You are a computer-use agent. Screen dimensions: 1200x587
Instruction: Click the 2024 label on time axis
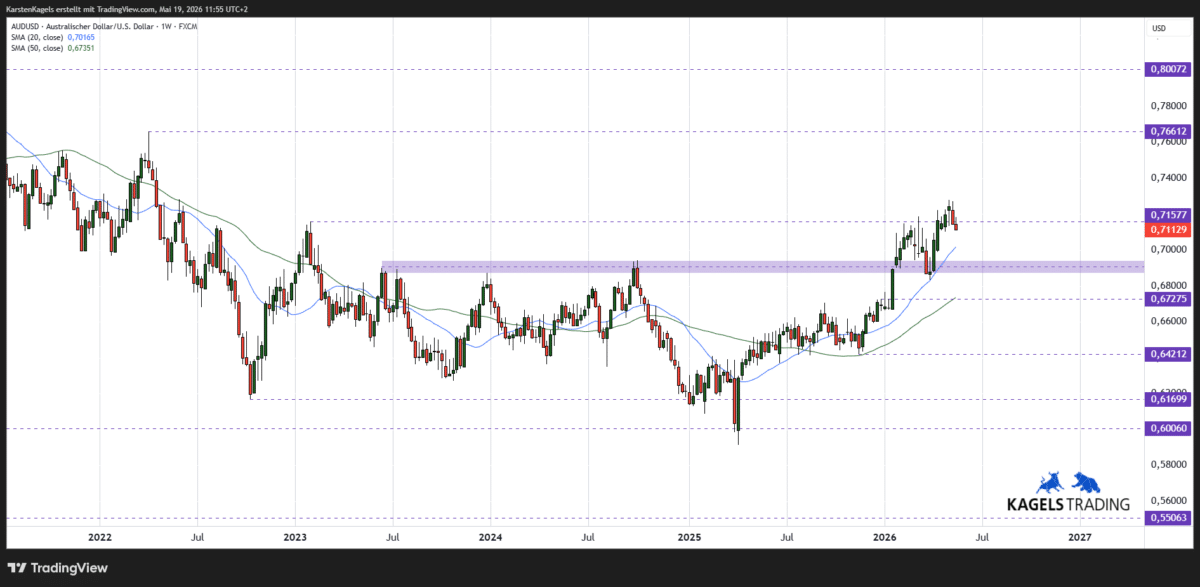point(491,538)
